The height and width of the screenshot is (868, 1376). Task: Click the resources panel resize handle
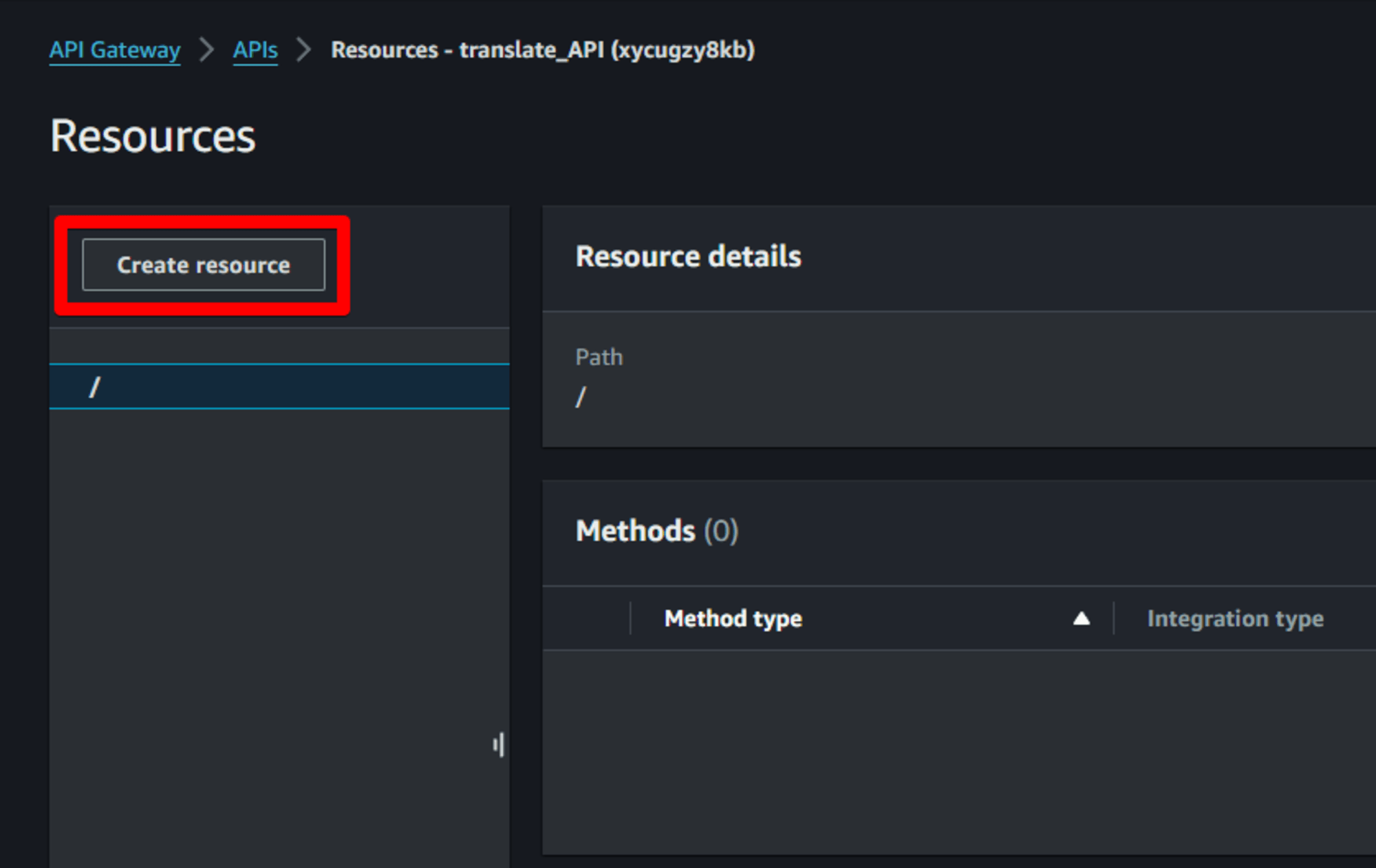click(x=499, y=745)
